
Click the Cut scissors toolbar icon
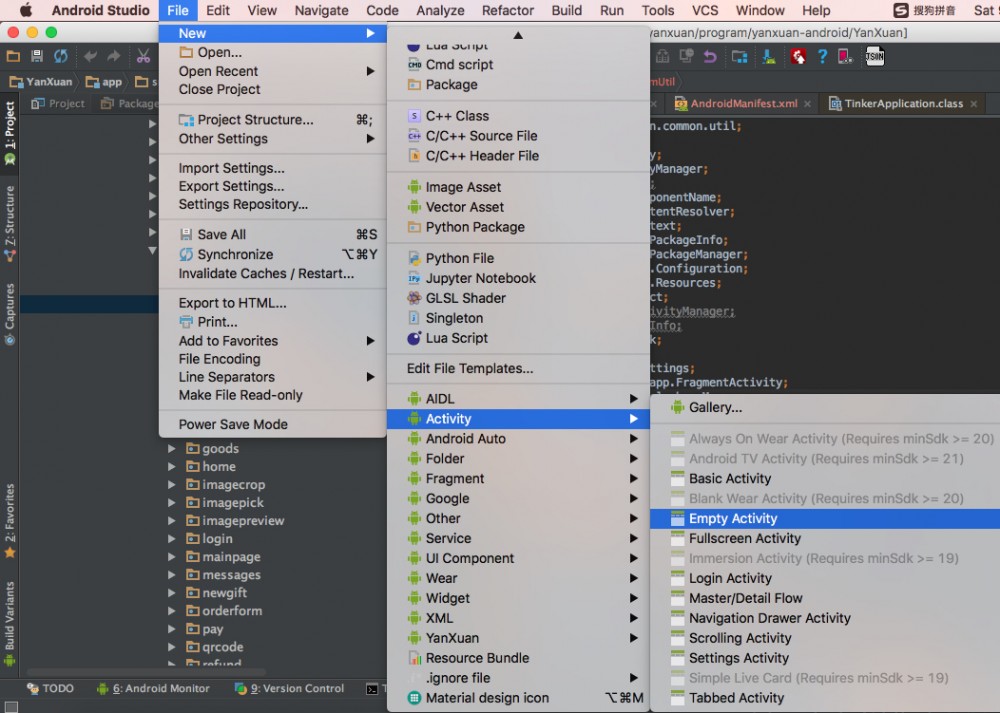(143, 56)
